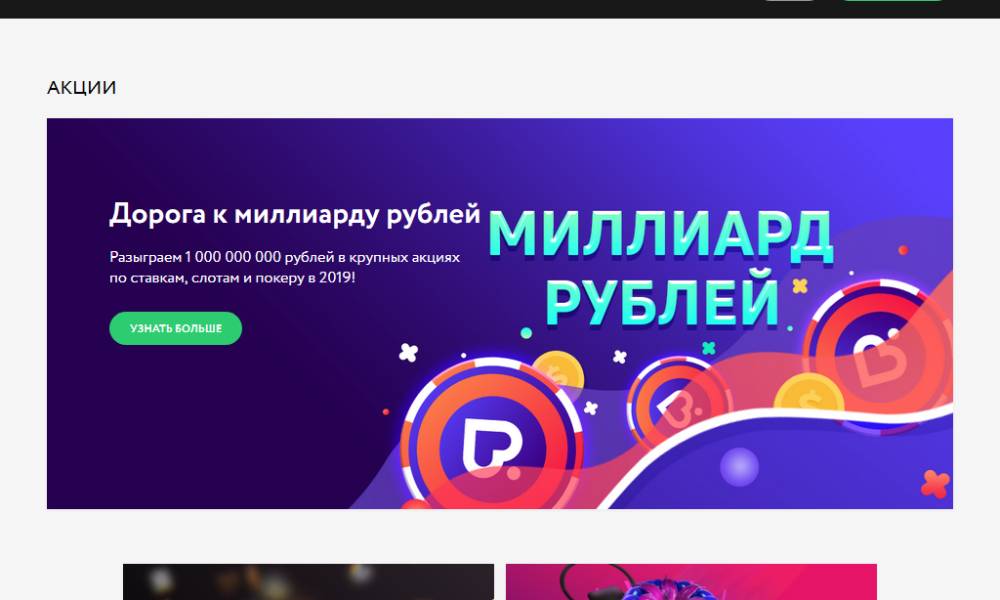This screenshot has height=600, width=1000.
Task: Click the red cross shape in banner's bottom-right corner
Action: pyautogui.click(x=936, y=484)
